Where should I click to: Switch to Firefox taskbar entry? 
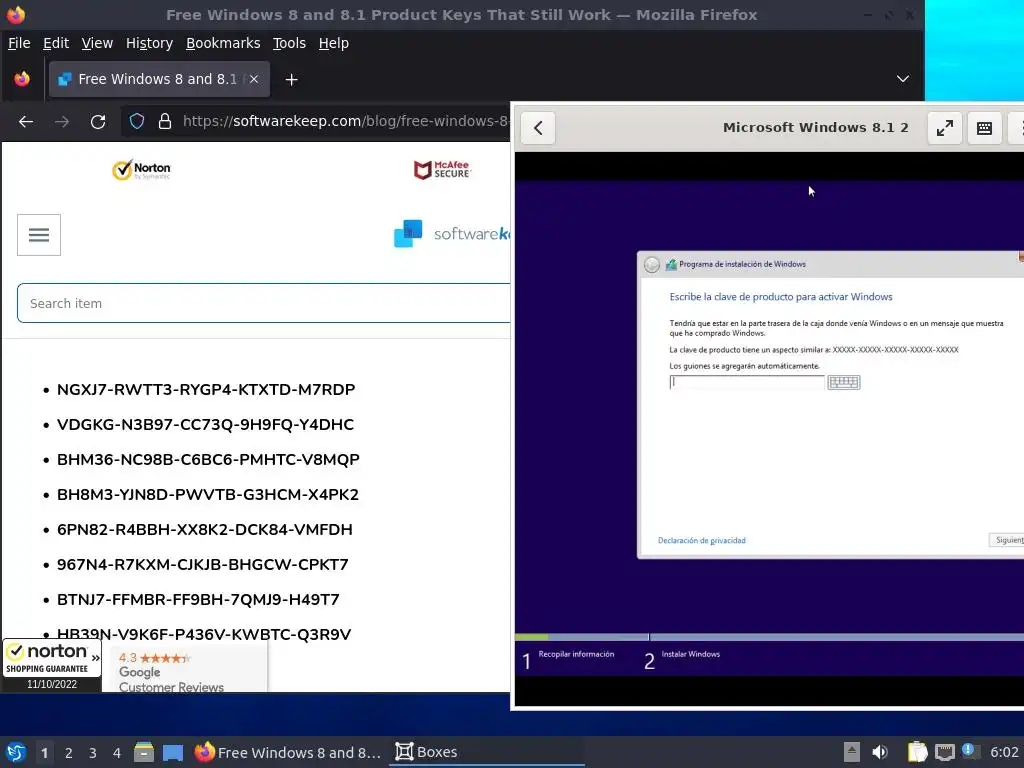pyautogui.click(x=287, y=752)
